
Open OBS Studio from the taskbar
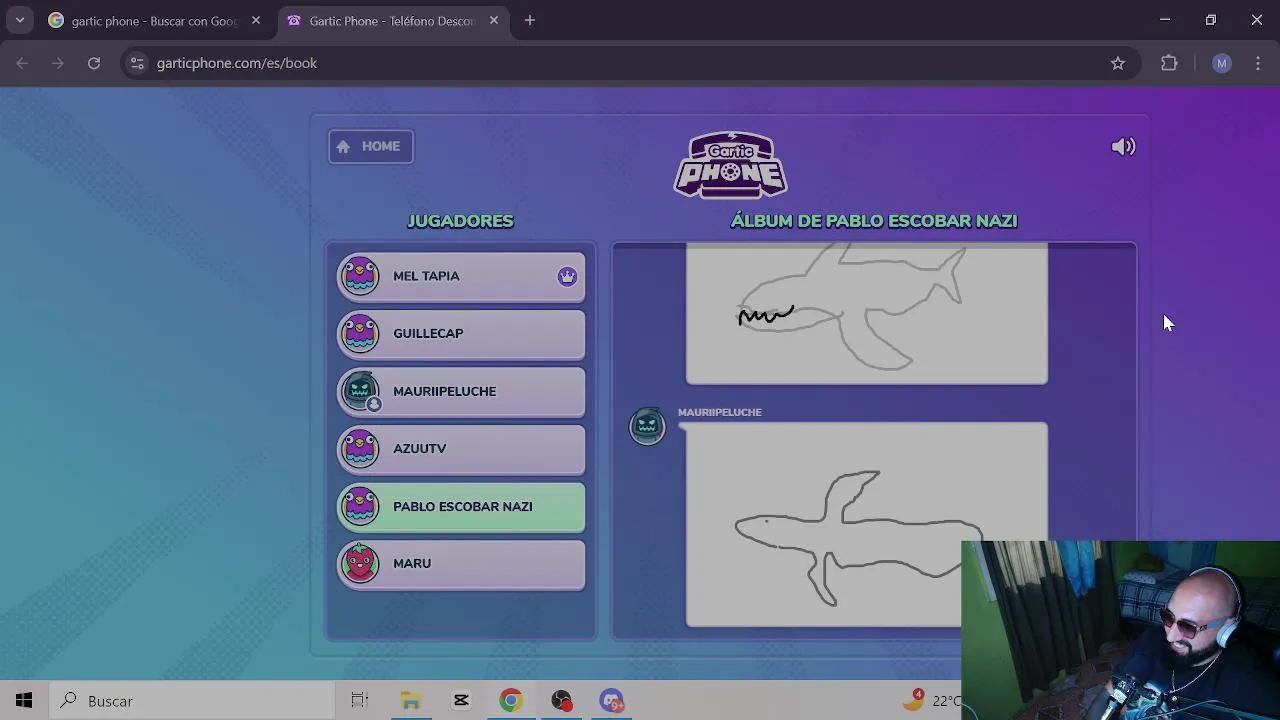tap(561, 701)
